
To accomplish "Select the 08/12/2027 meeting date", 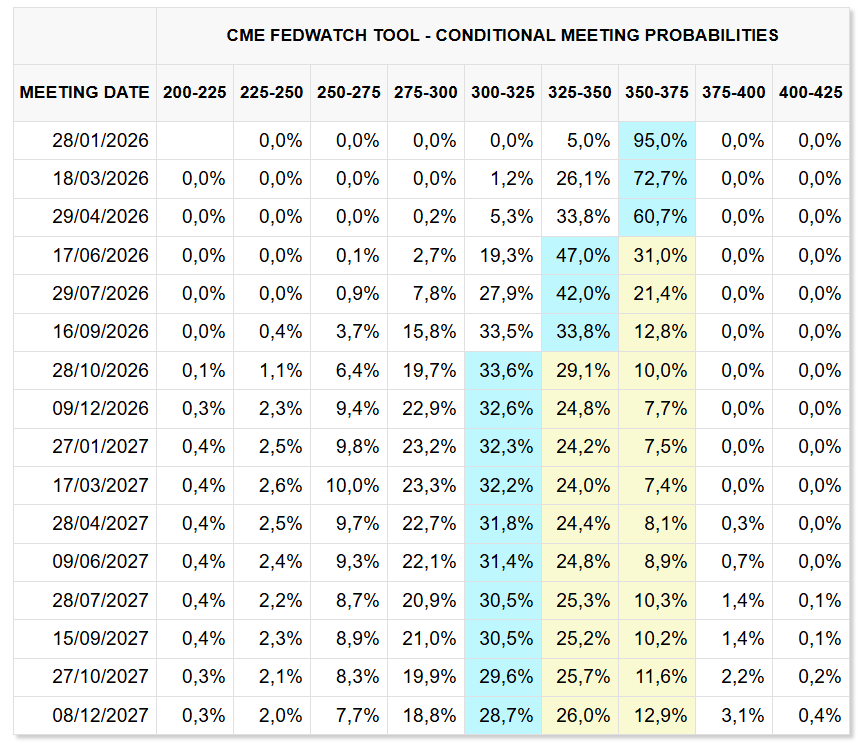I will tap(100, 715).
